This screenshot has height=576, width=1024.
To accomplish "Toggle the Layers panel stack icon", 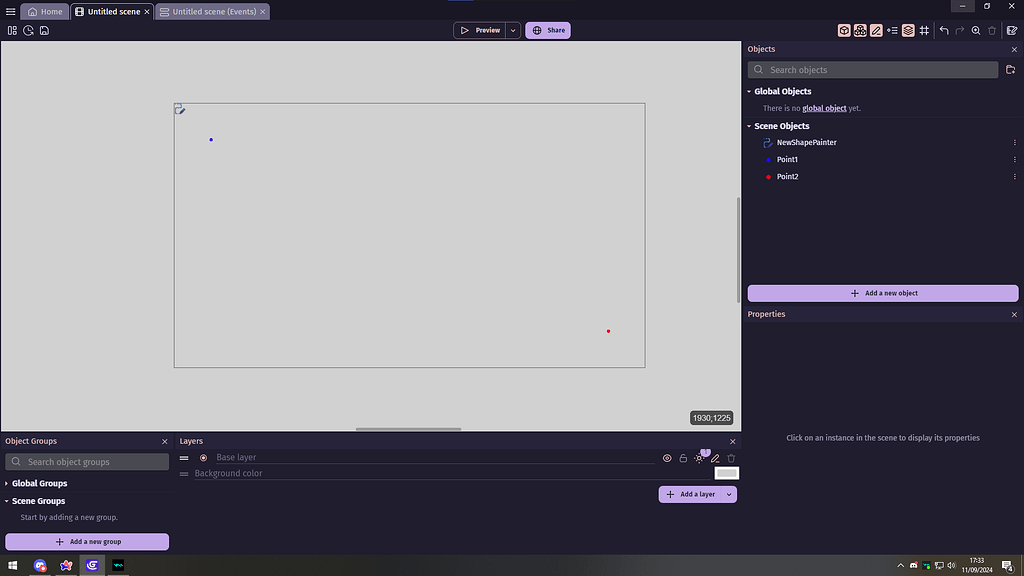I will pos(908,31).
